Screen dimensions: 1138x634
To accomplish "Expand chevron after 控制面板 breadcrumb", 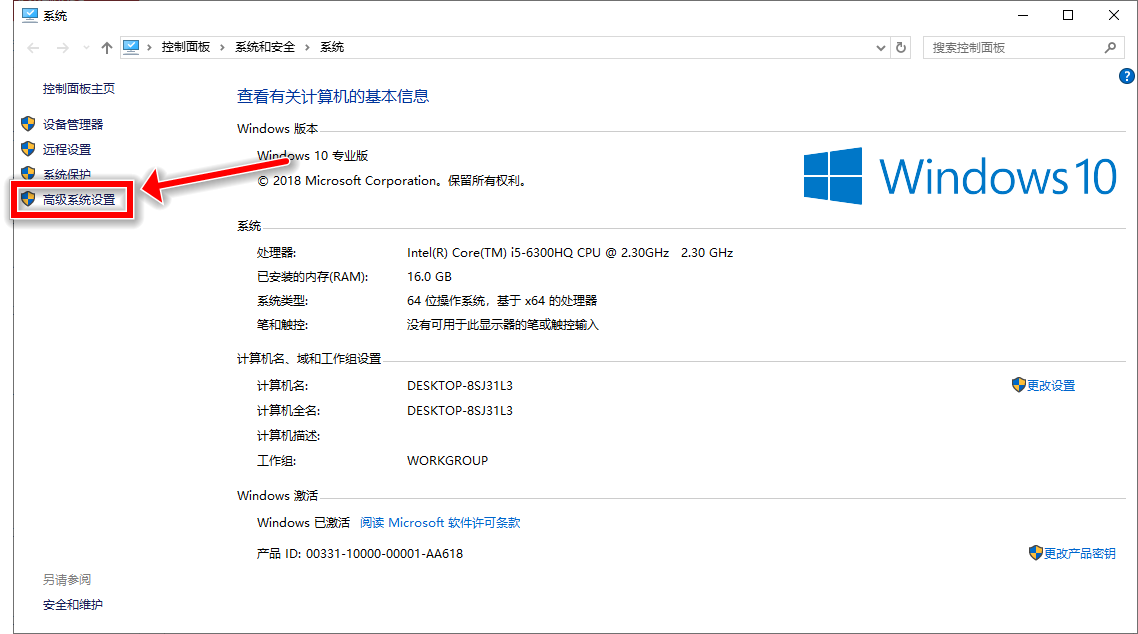I will 222,47.
